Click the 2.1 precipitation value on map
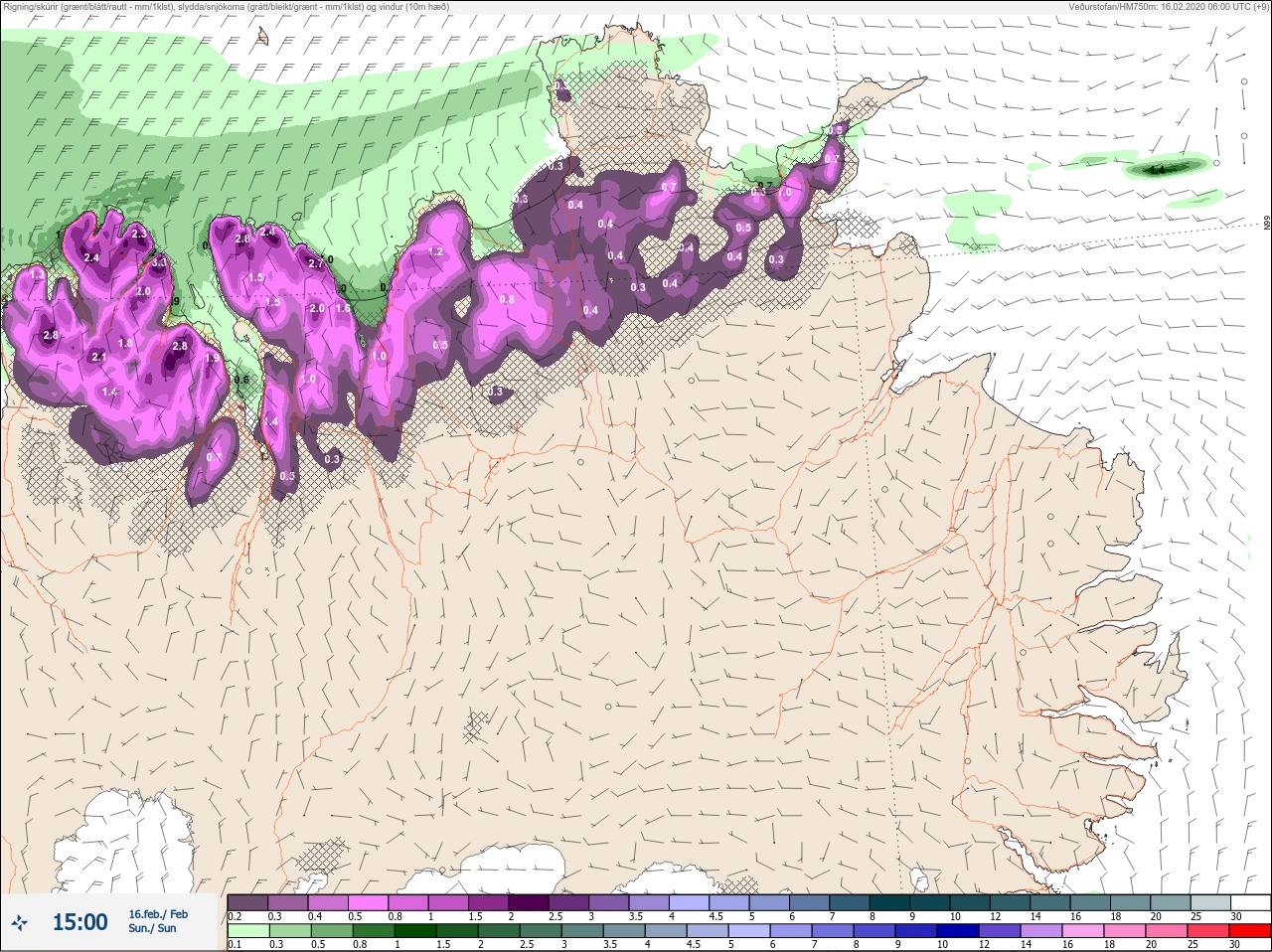 98,357
